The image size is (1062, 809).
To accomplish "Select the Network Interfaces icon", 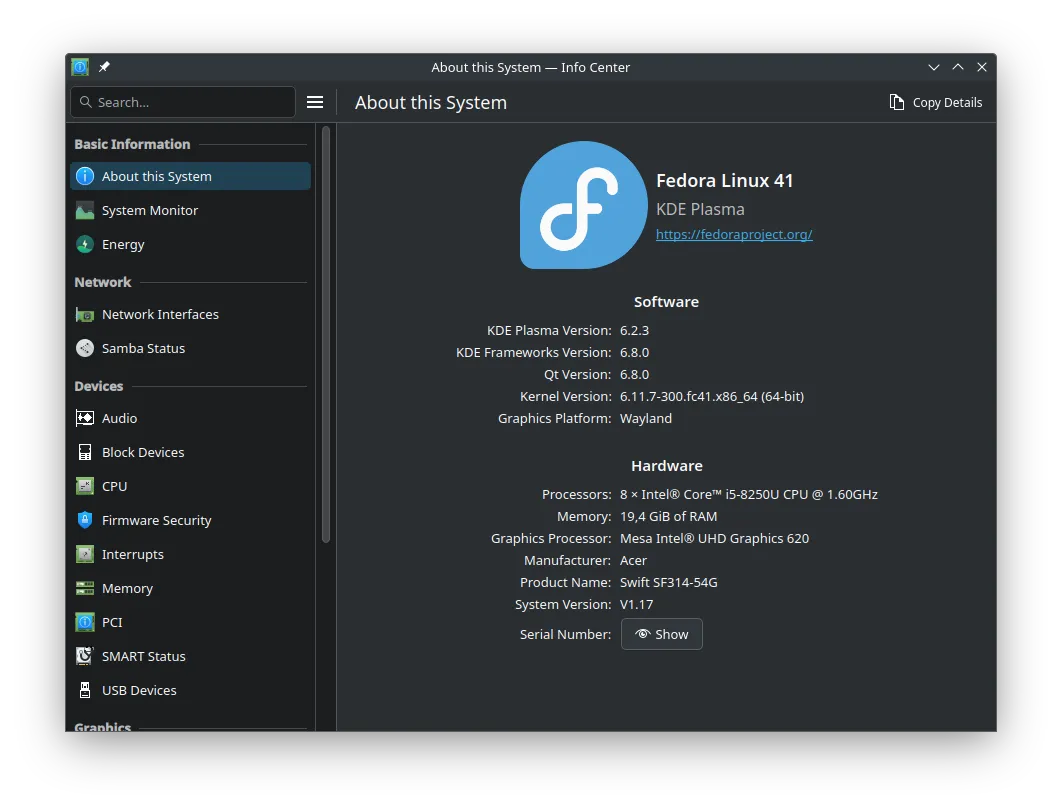I will point(85,314).
